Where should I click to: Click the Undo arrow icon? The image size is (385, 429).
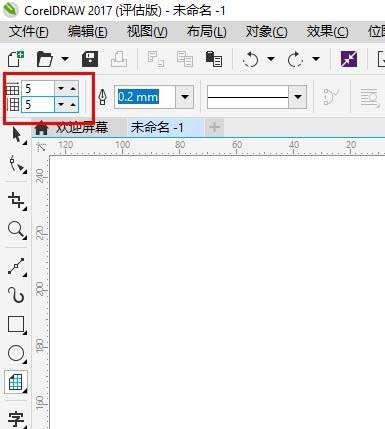point(250,60)
